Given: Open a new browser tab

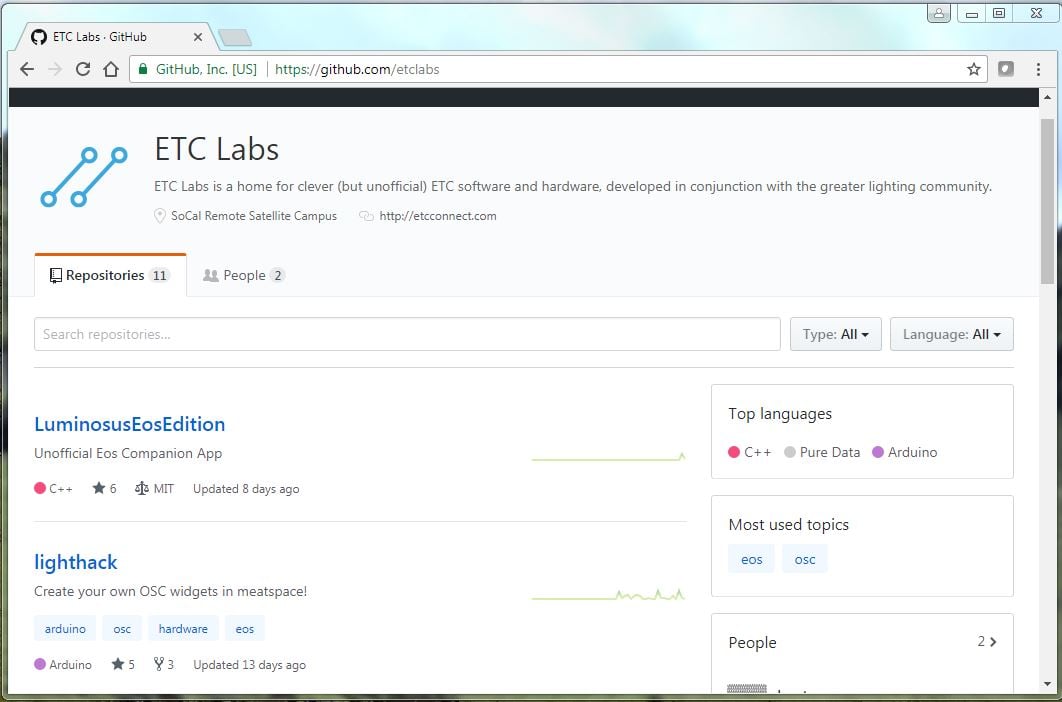Looking at the screenshot, I should coord(235,38).
